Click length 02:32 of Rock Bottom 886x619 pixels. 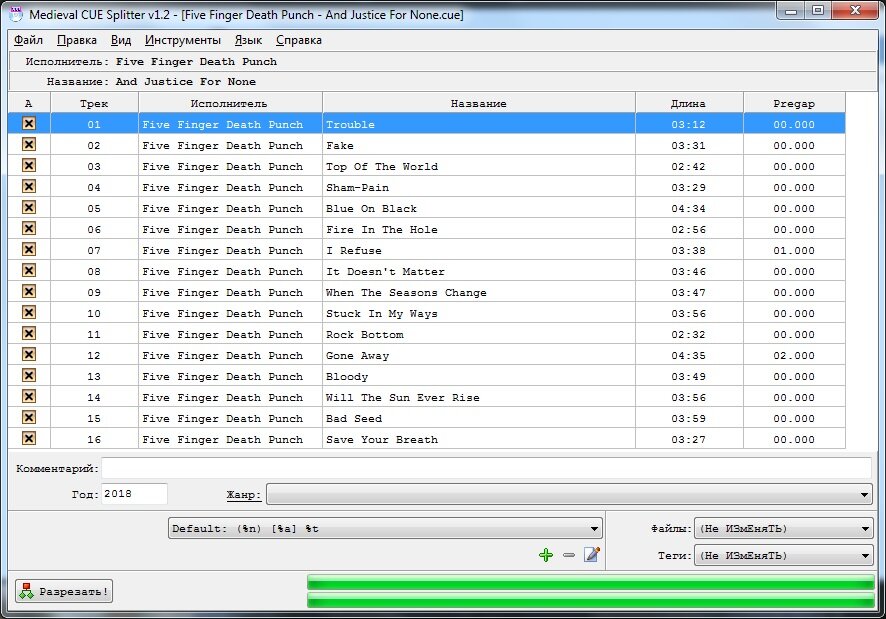(x=688, y=335)
